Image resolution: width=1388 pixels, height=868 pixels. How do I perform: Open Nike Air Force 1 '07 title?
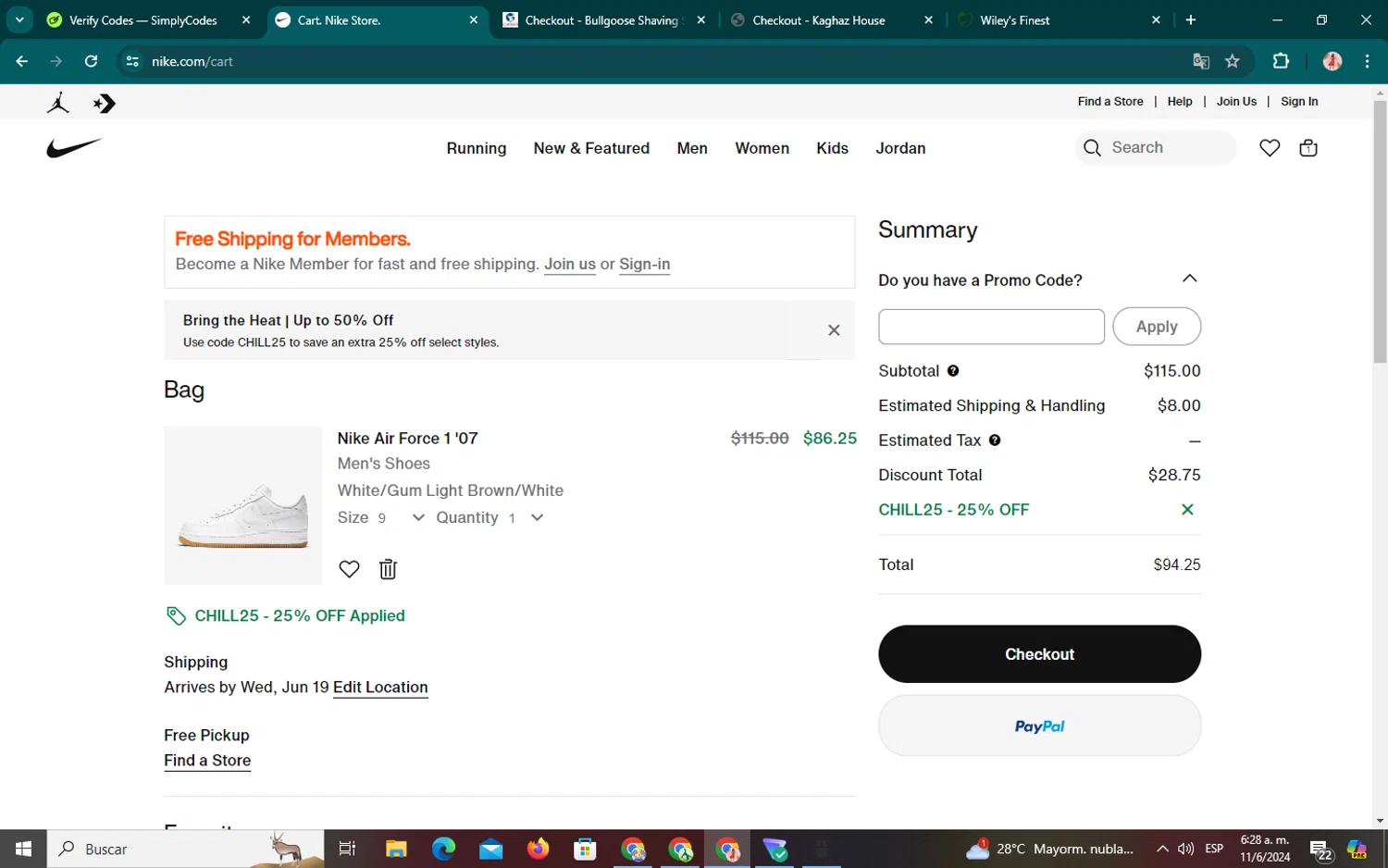[407, 439]
